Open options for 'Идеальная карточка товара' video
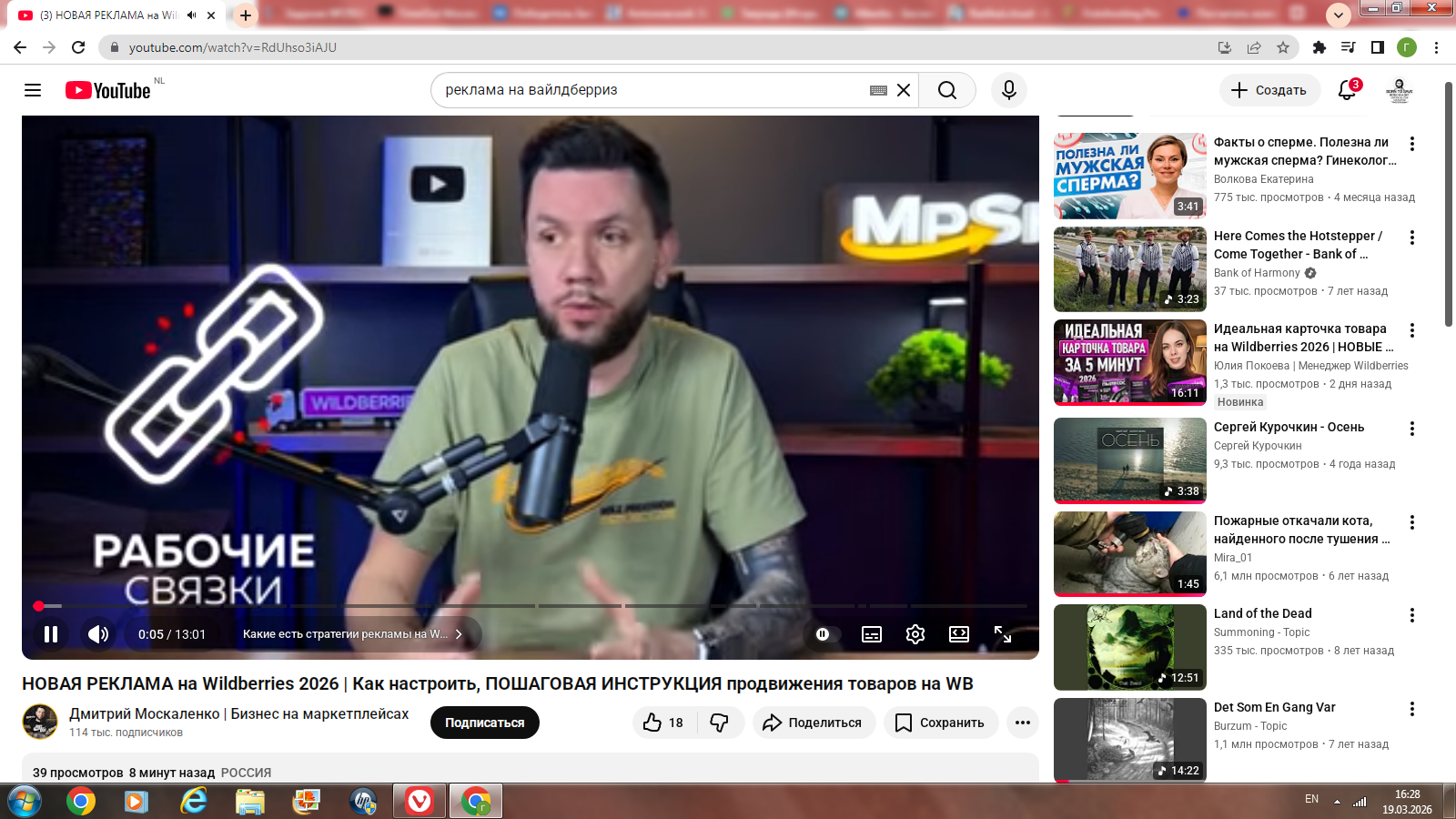 (x=1412, y=330)
